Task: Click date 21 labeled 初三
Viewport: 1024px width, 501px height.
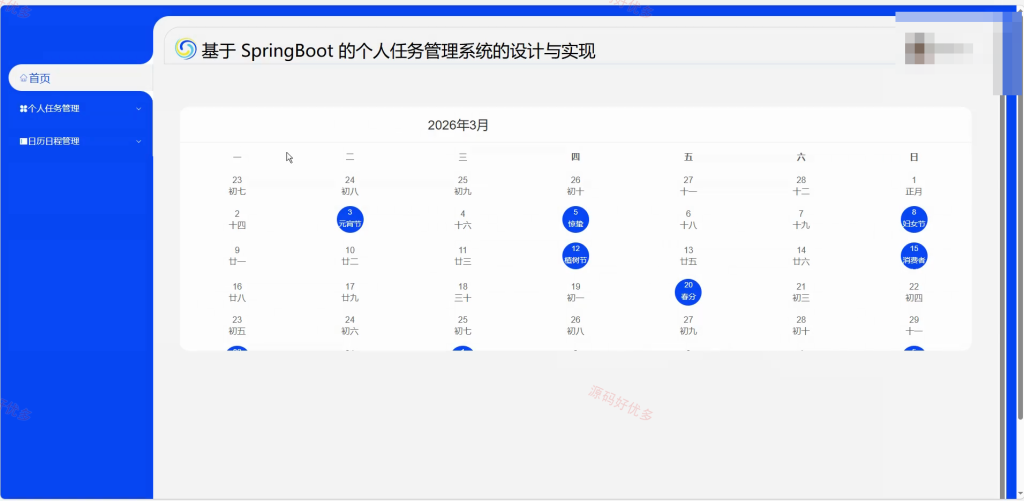Action: click(x=801, y=292)
